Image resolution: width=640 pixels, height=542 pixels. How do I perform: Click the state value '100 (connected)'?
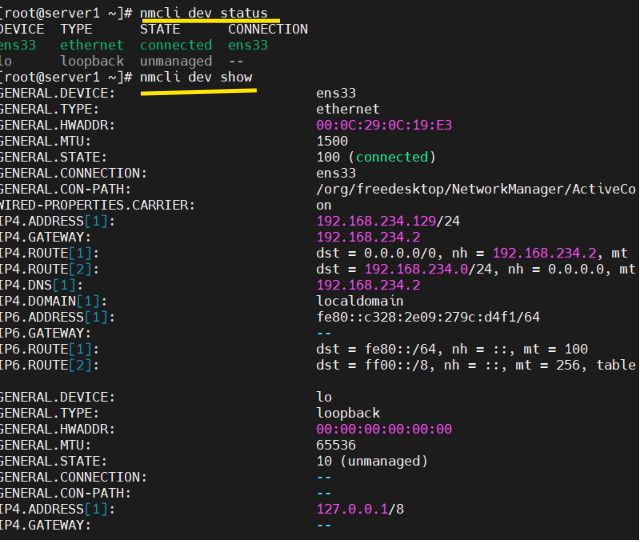(x=376, y=157)
